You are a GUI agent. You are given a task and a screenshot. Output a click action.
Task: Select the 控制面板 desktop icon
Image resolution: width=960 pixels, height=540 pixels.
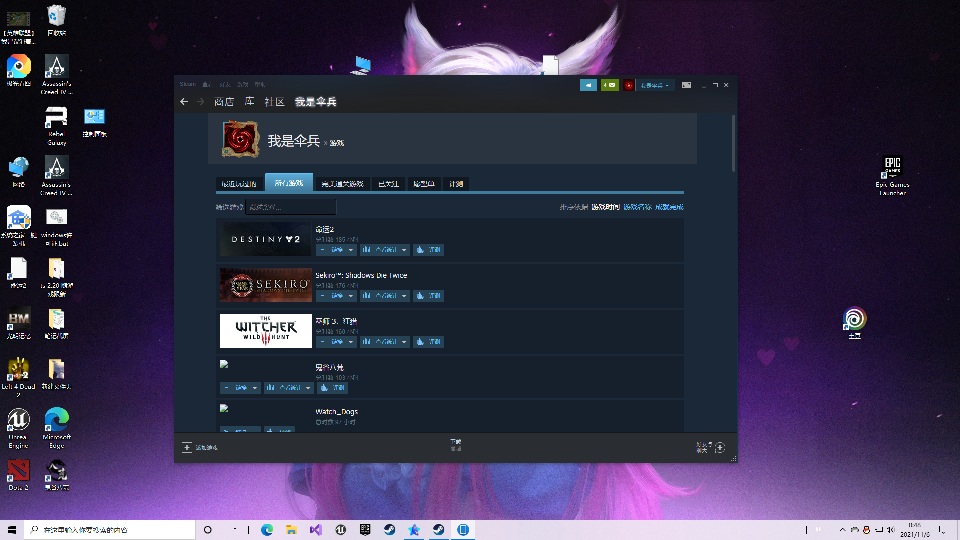point(94,122)
